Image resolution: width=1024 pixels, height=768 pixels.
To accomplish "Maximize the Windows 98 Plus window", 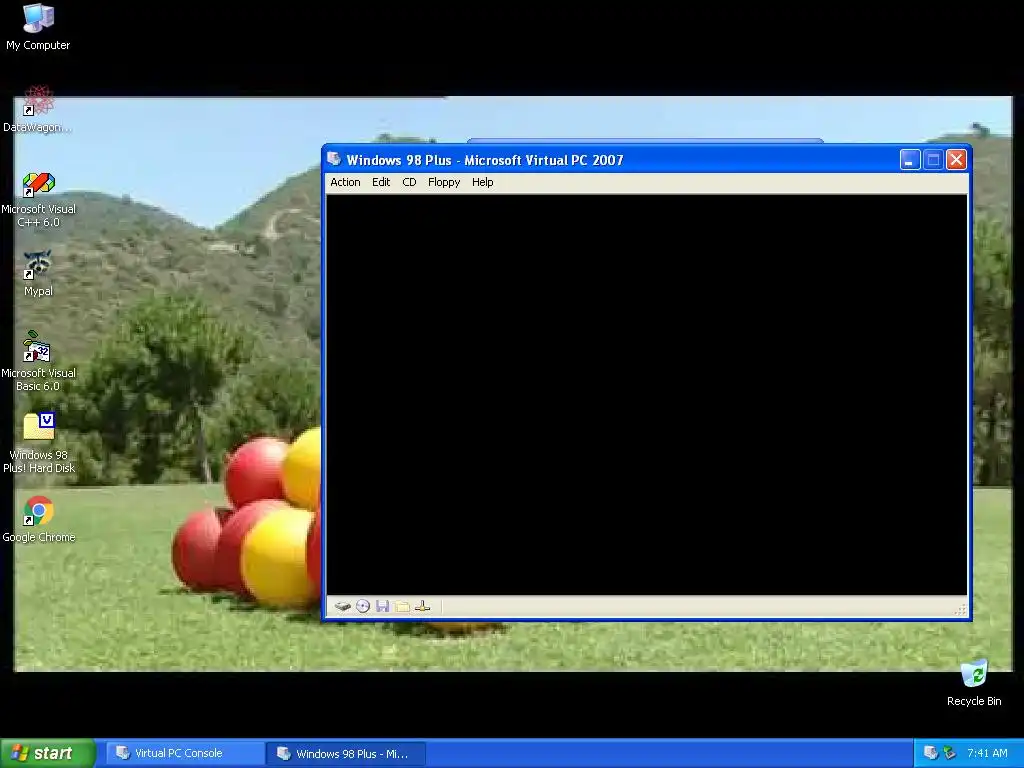I will pyautogui.click(x=933, y=160).
